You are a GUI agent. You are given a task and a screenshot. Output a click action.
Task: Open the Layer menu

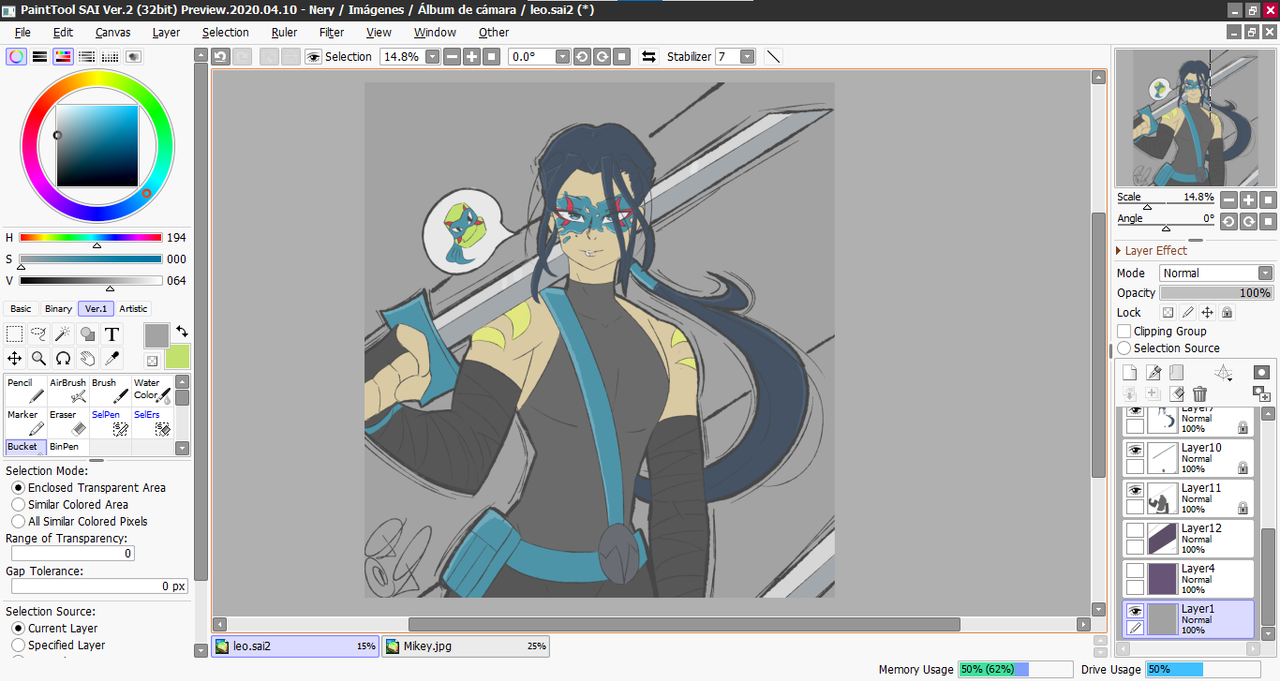(166, 33)
